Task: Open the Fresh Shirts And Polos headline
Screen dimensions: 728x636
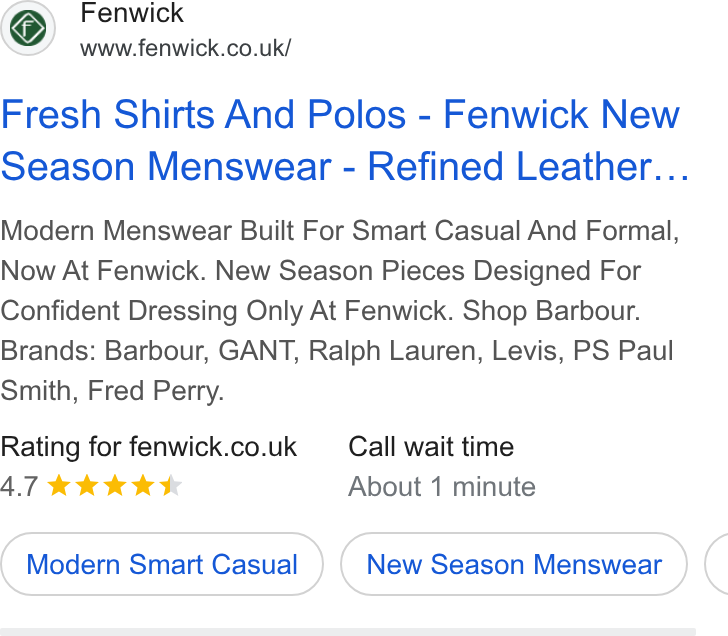Action: tap(340, 115)
